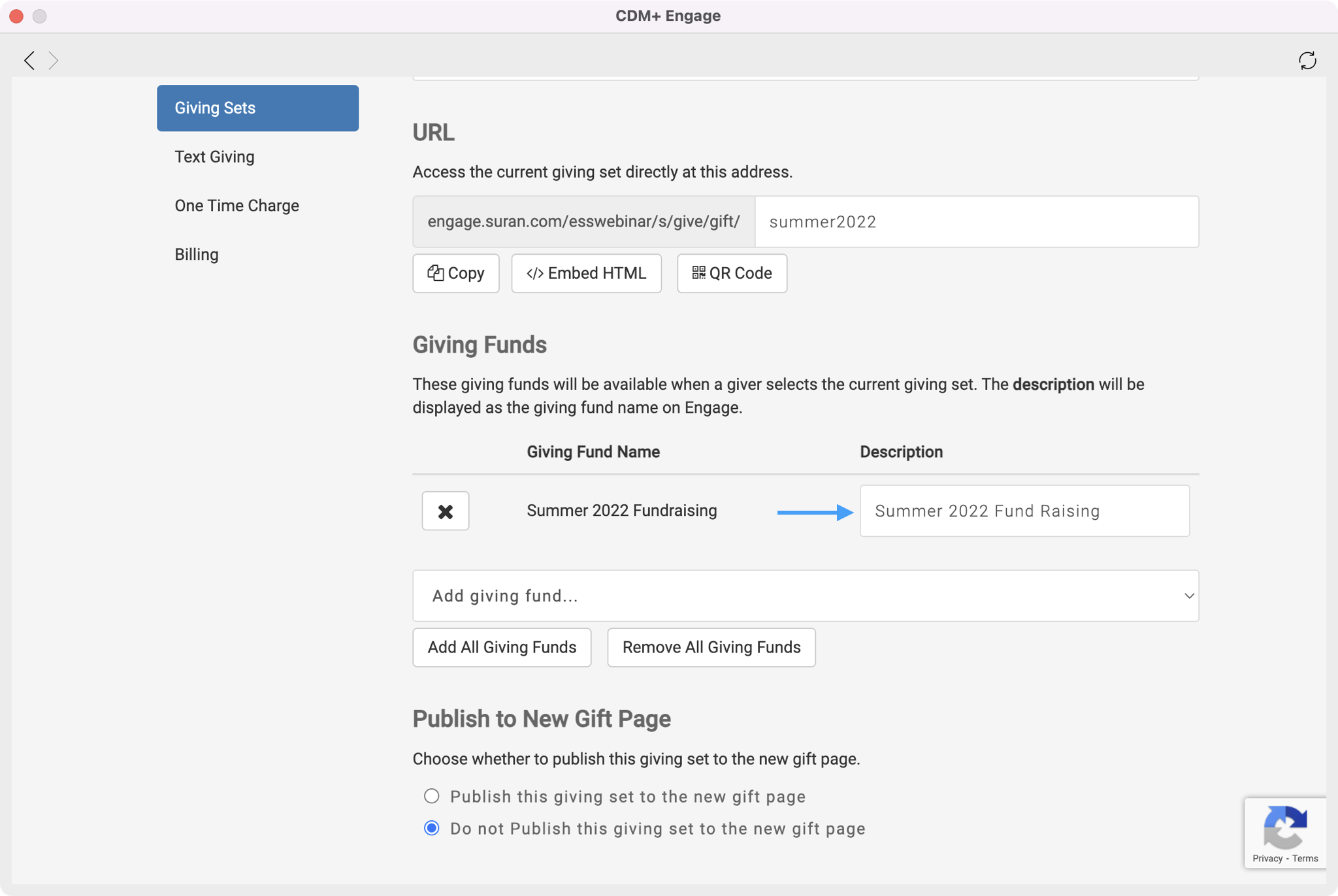Open the Billing sidebar item
The image size is (1338, 896).
(x=196, y=255)
